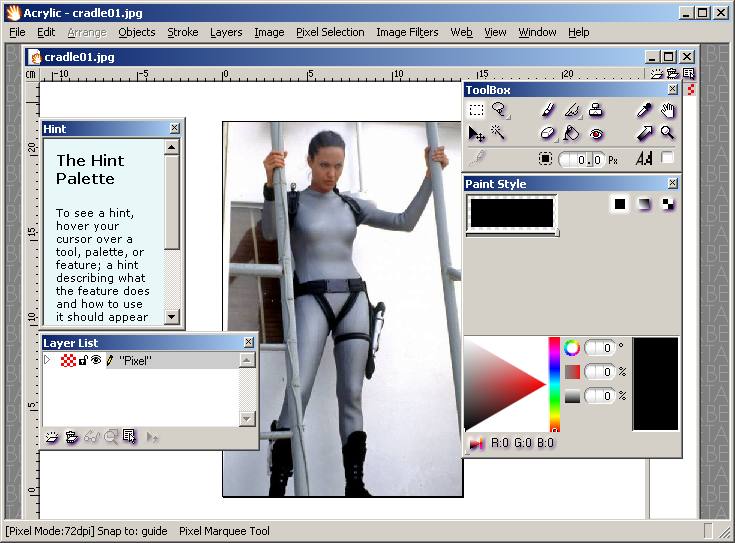The height and width of the screenshot is (543, 735).
Task: Click the Pixel layer checkerboard thumbnail
Action: pyautogui.click(x=68, y=360)
